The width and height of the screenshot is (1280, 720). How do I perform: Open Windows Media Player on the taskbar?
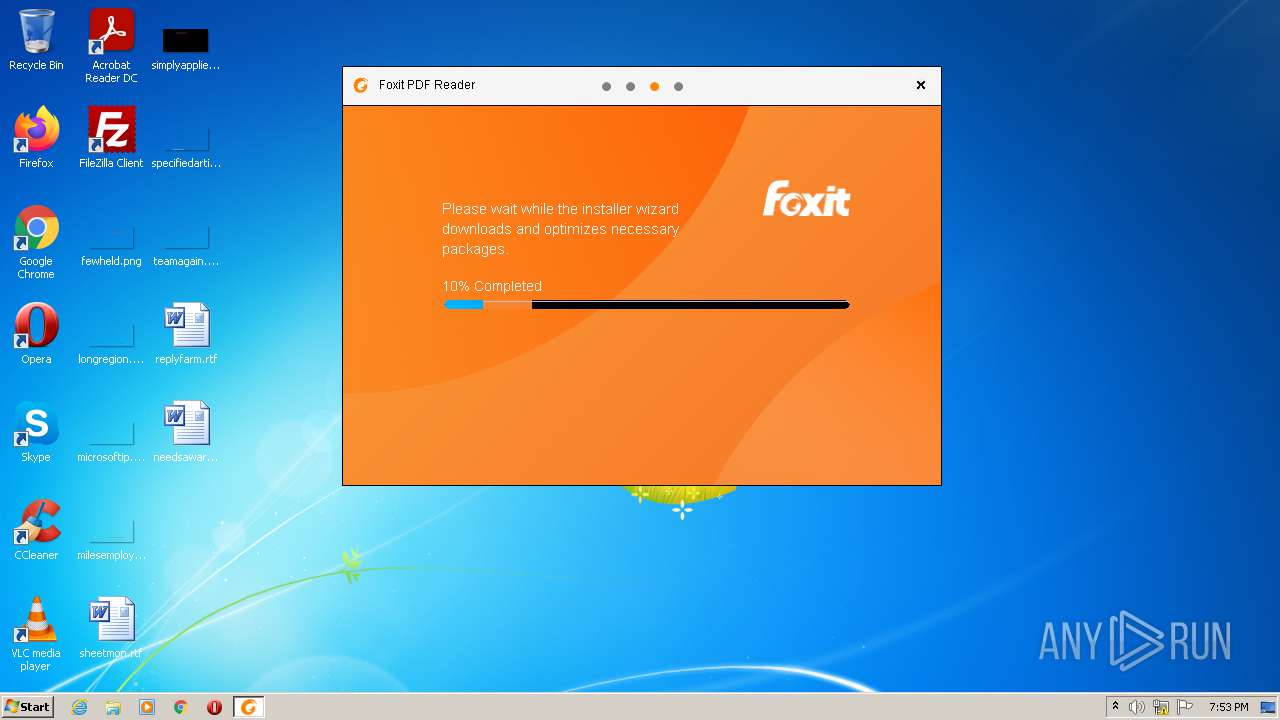(x=147, y=707)
